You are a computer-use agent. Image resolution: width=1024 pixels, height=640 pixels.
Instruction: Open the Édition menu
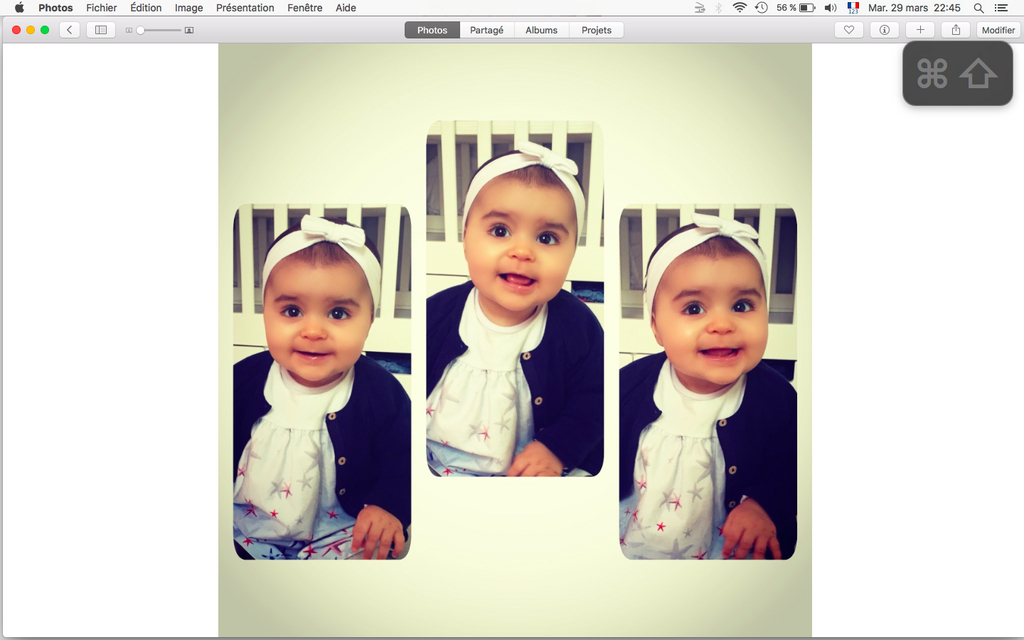(x=146, y=8)
